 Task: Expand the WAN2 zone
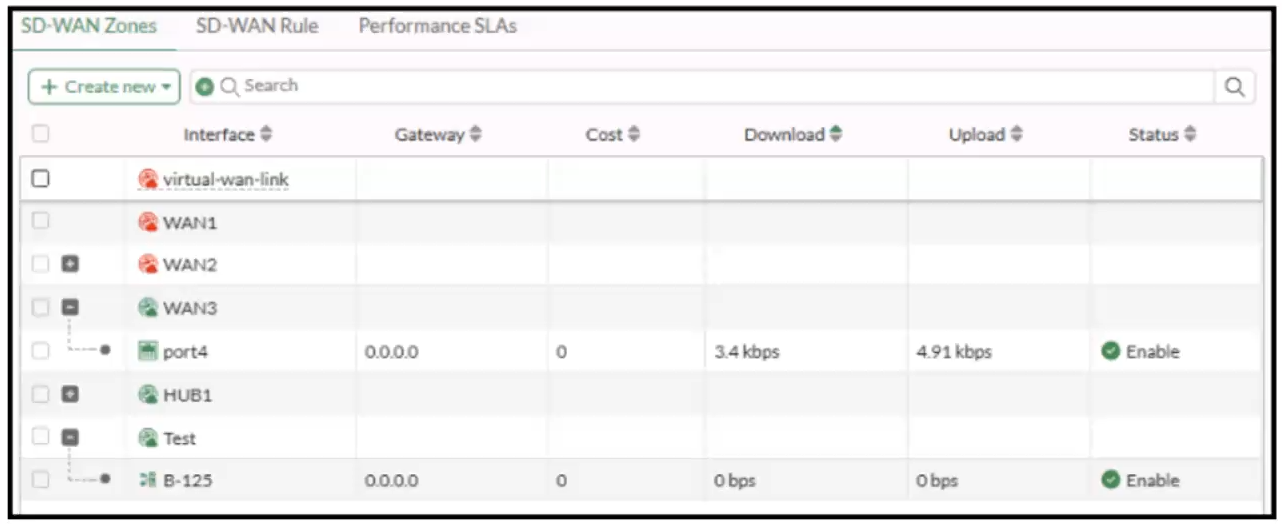tap(70, 265)
